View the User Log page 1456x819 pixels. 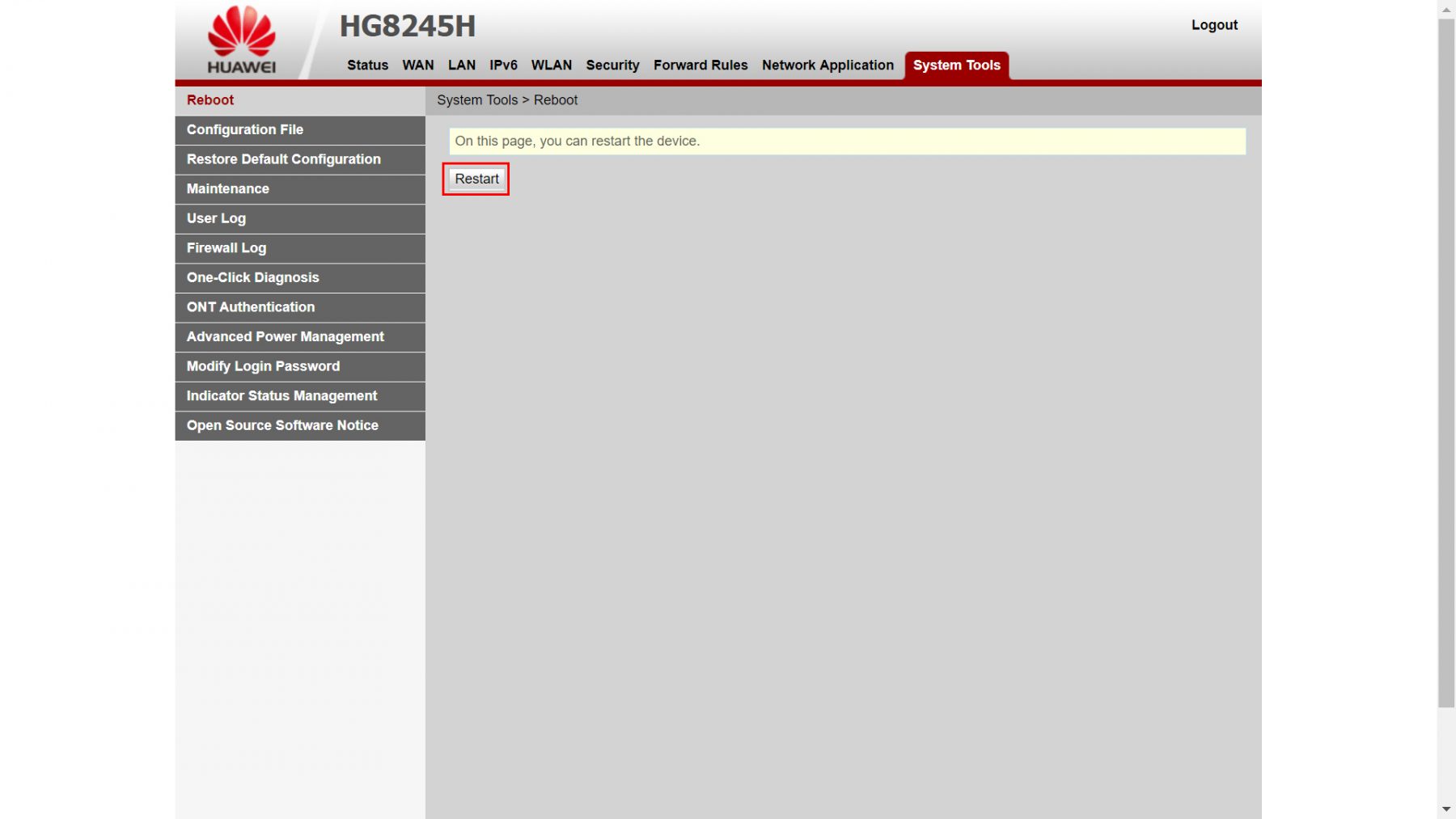pos(216,218)
